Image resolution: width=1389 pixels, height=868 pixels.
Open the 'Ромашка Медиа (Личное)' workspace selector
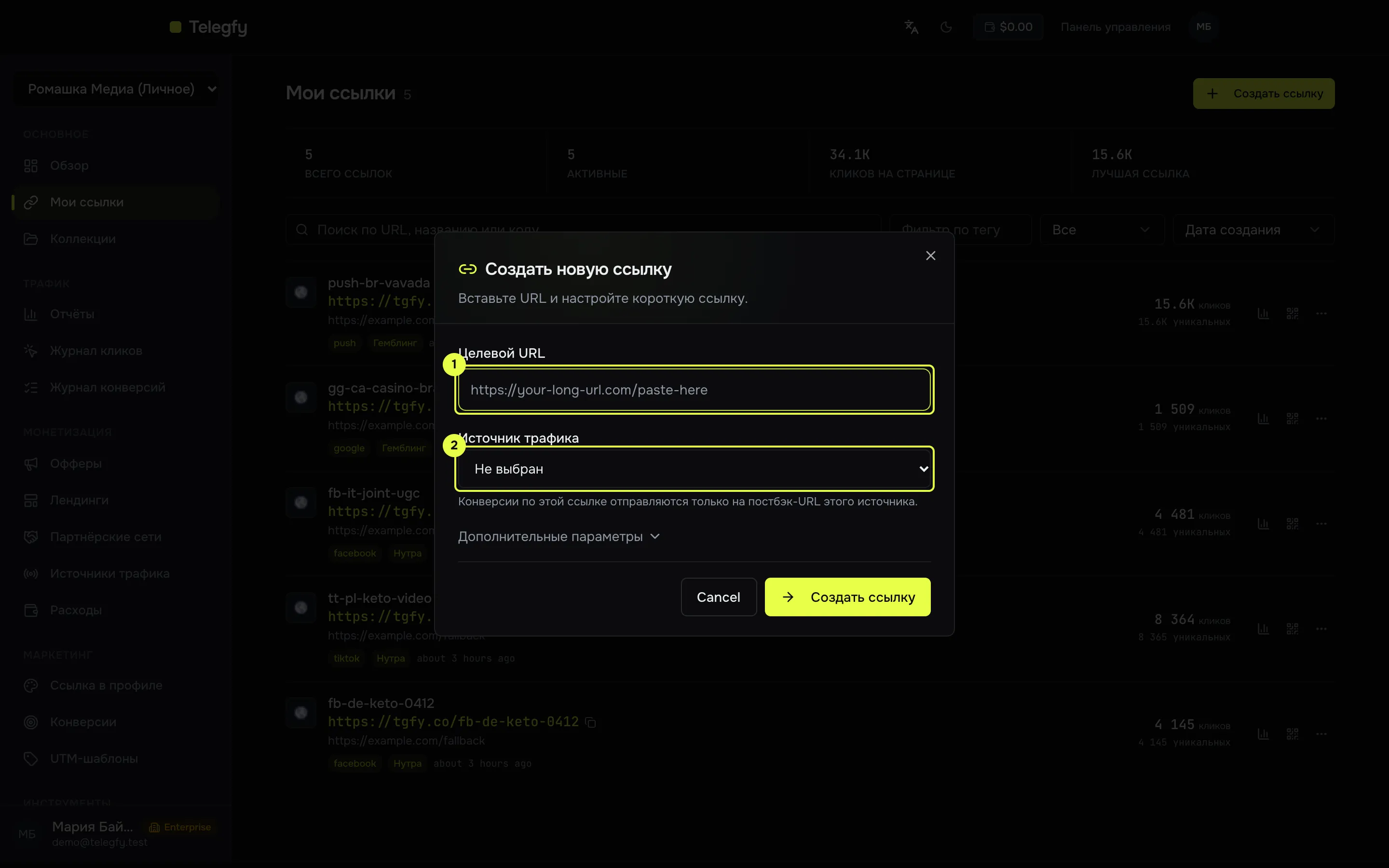[116, 89]
